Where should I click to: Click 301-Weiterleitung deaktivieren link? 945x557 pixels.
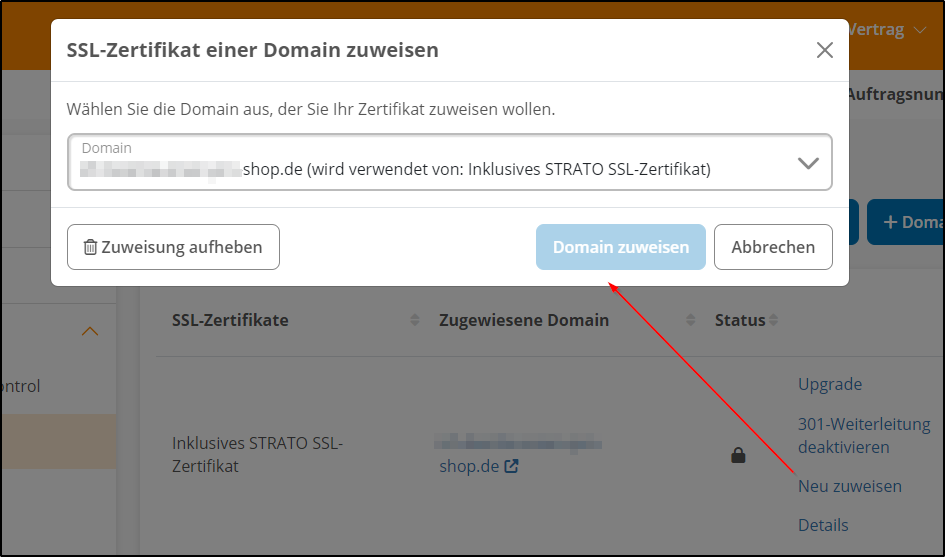(x=864, y=436)
